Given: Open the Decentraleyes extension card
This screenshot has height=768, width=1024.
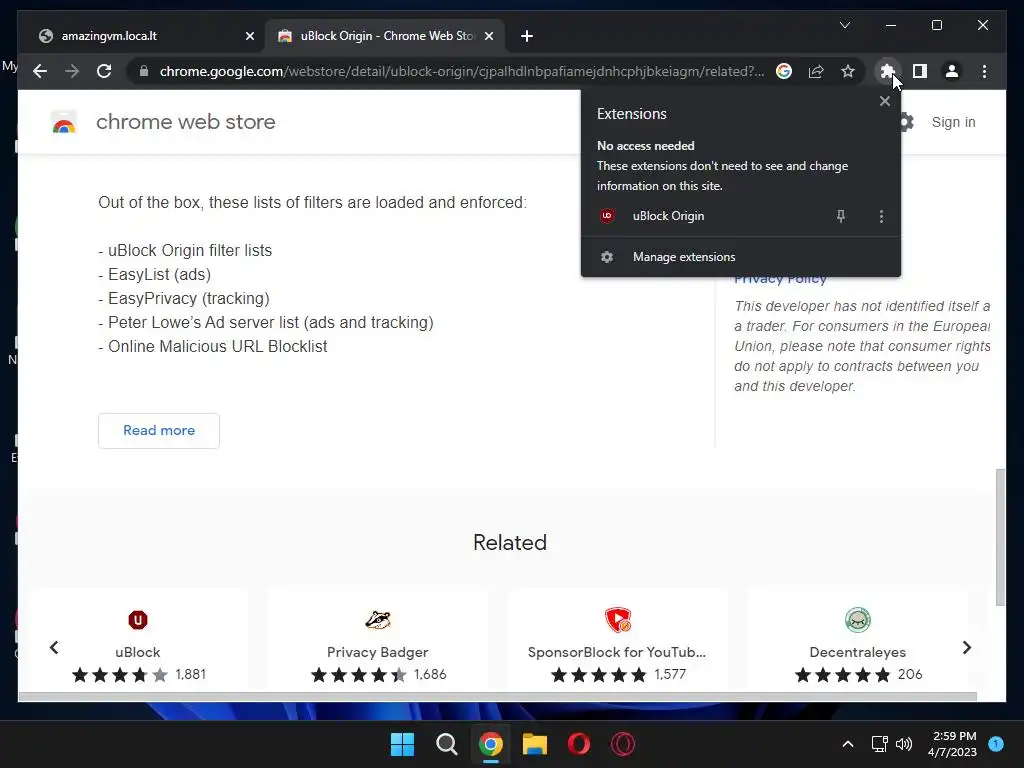Looking at the screenshot, I should tap(858, 640).
